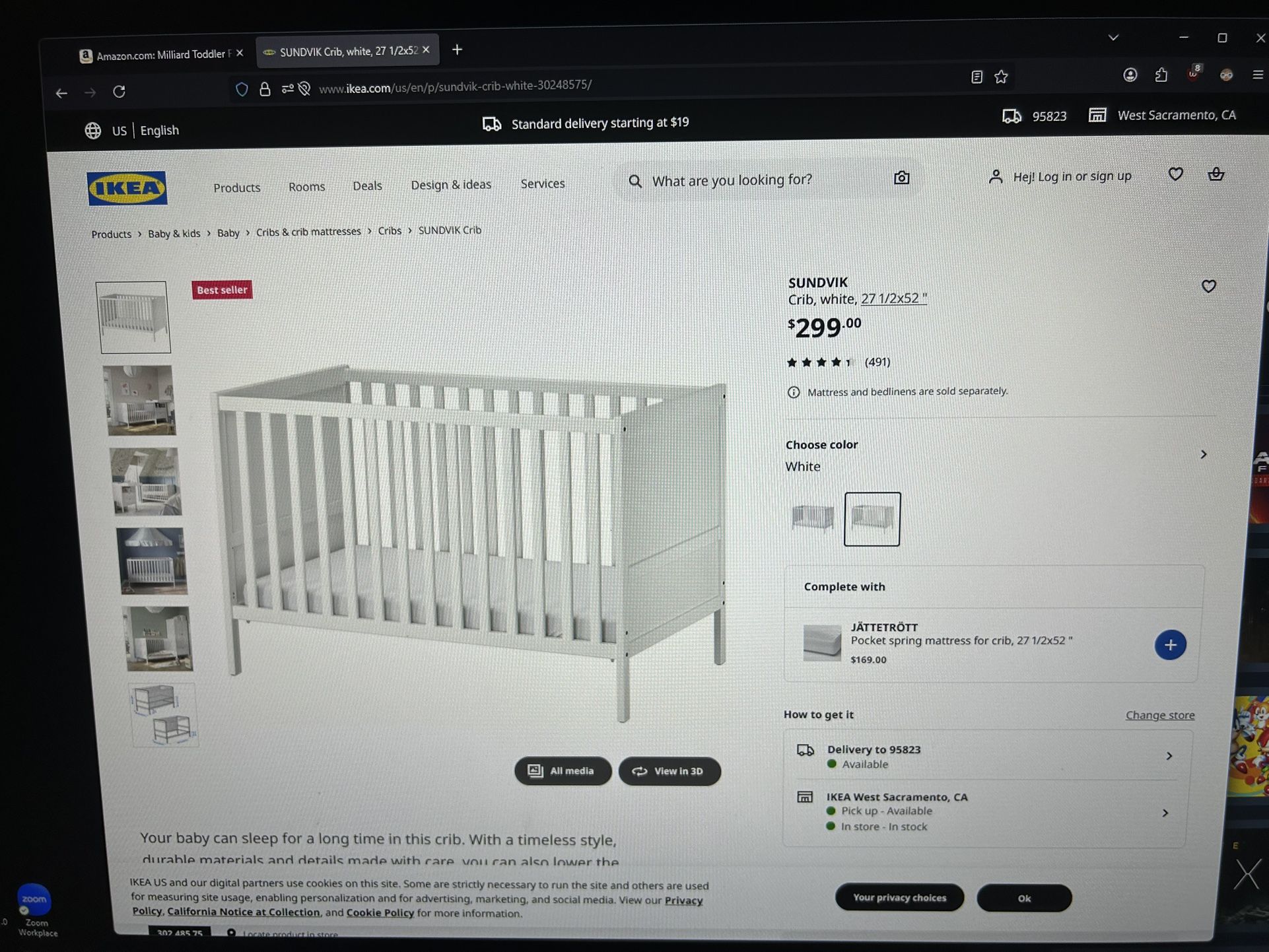Select the white crib color swatch
1269x952 pixels.
point(872,519)
